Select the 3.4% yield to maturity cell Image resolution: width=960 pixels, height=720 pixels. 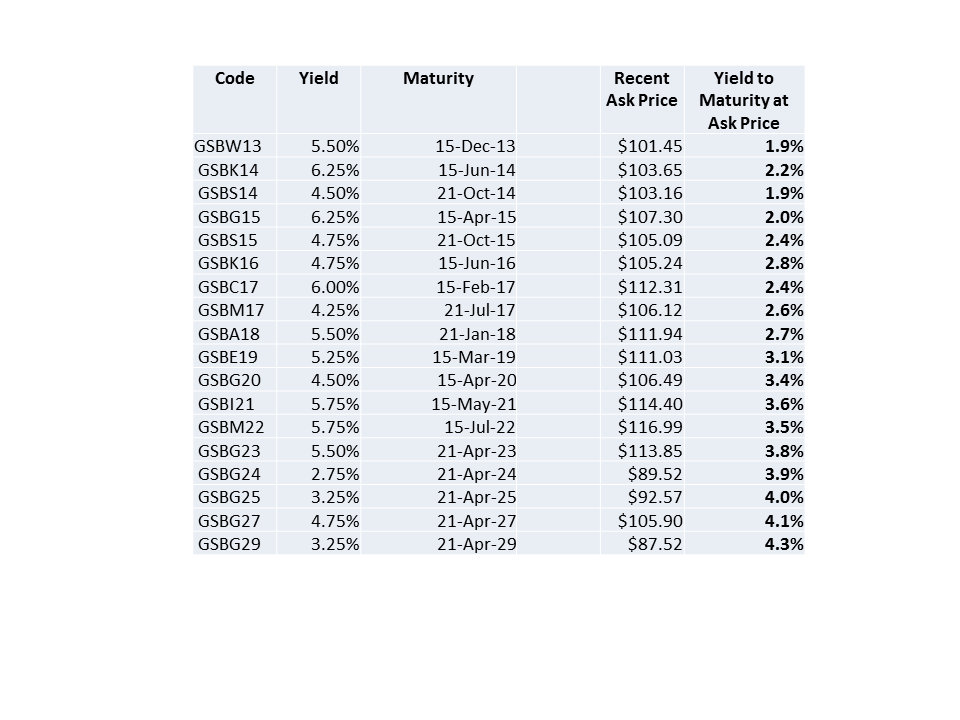click(784, 381)
